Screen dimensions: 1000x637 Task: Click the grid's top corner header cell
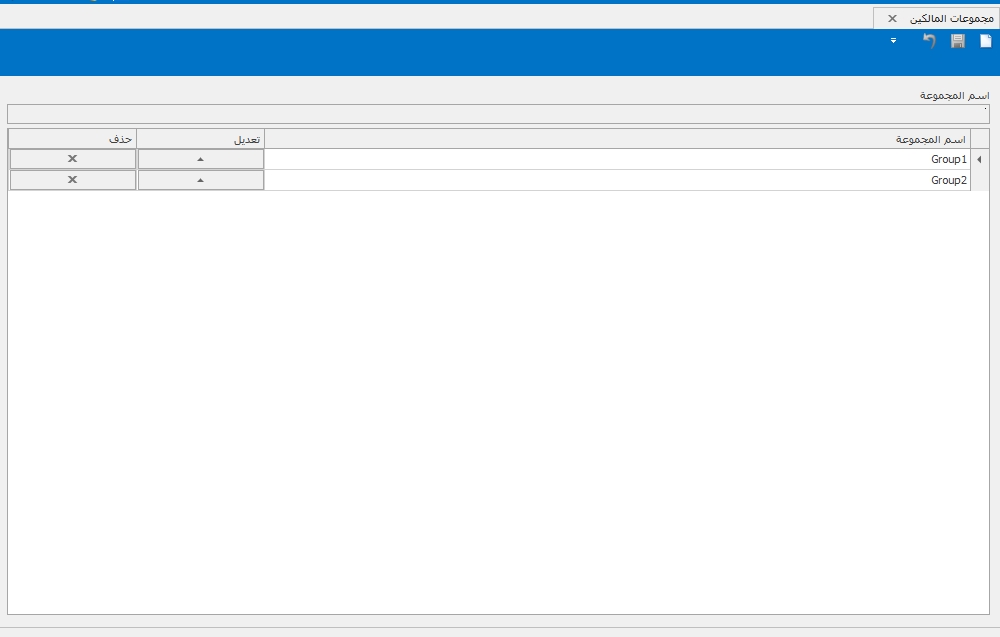pos(979,139)
